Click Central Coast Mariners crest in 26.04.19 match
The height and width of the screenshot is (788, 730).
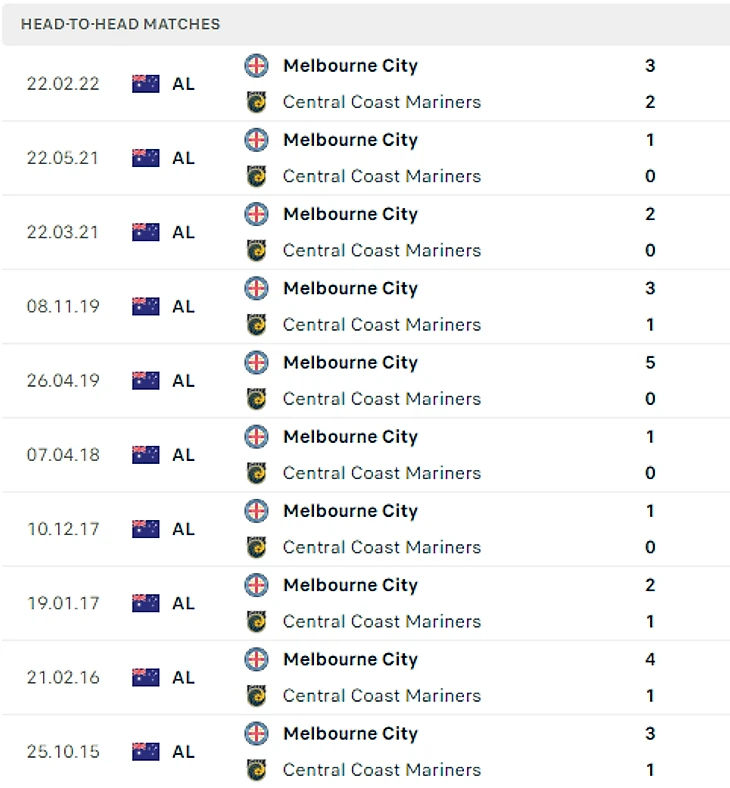tap(257, 399)
